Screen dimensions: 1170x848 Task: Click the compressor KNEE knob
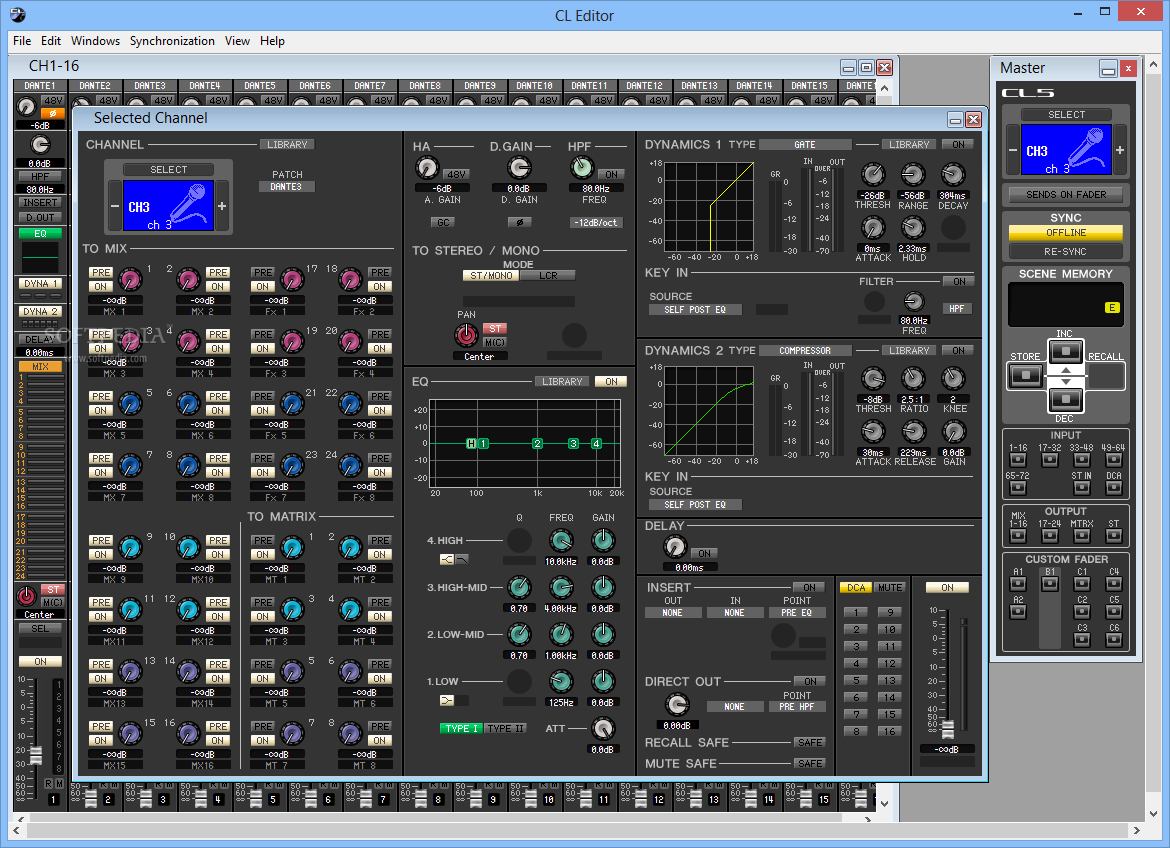(x=953, y=378)
